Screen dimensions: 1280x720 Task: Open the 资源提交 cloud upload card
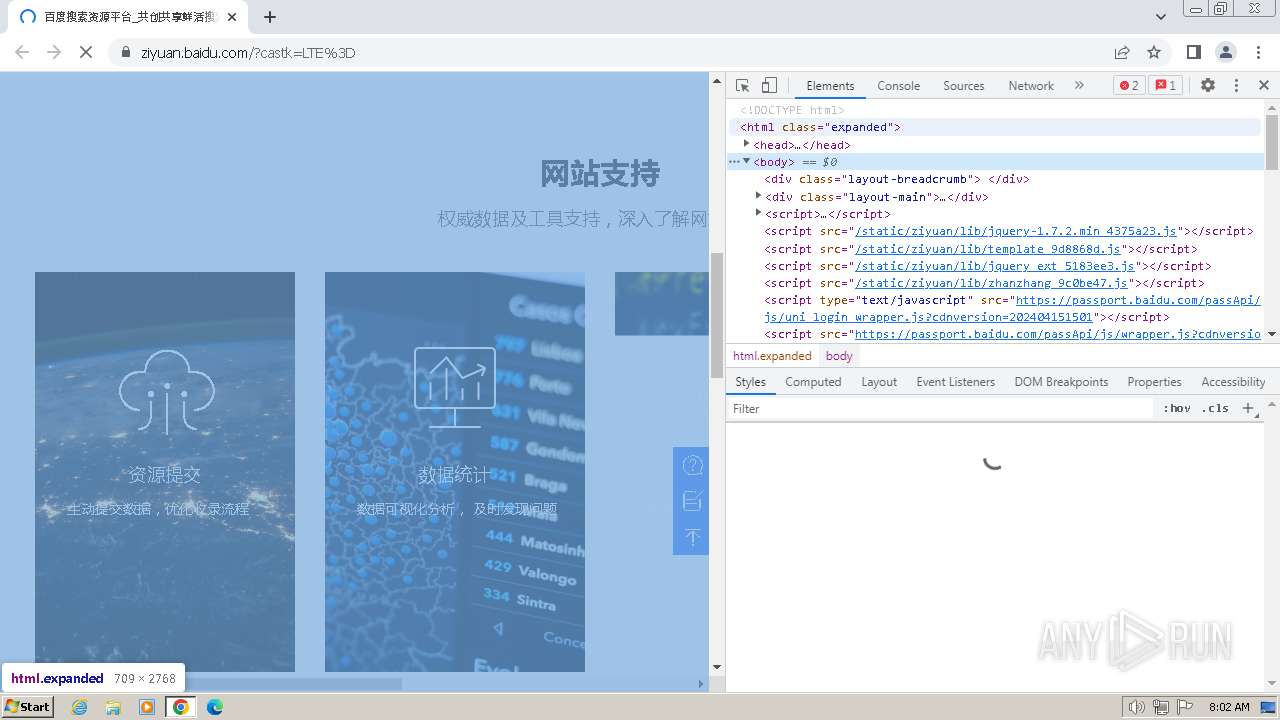165,471
